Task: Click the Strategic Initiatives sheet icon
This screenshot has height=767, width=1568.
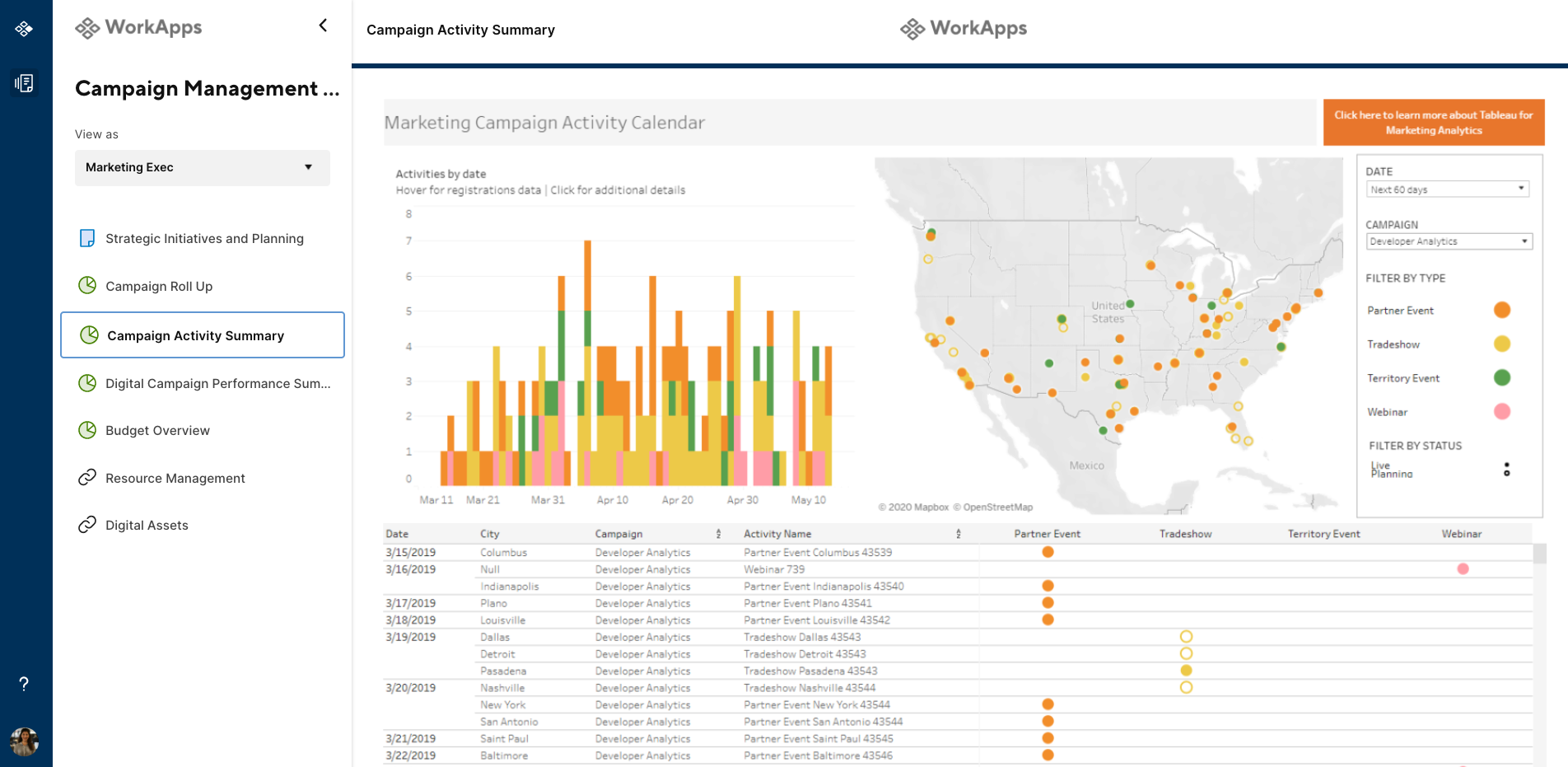Action: 87,238
